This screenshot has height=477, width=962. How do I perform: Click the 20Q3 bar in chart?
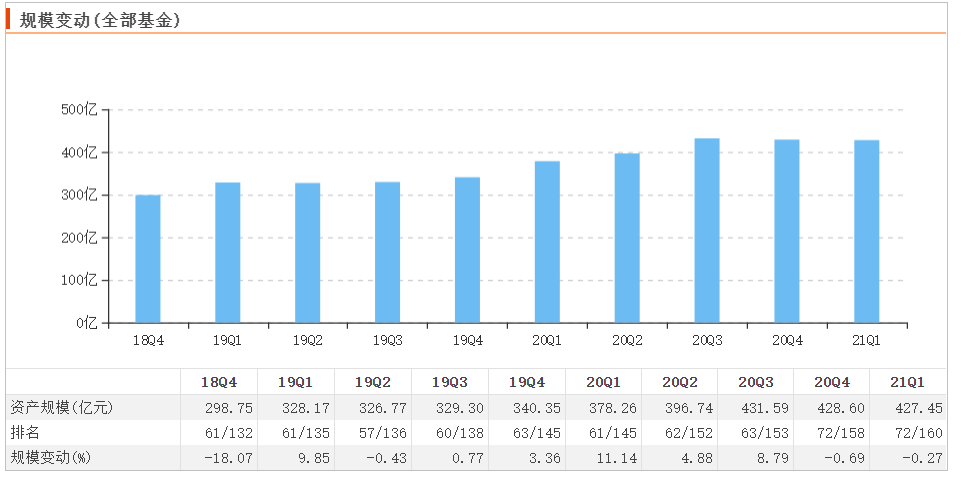point(707,231)
